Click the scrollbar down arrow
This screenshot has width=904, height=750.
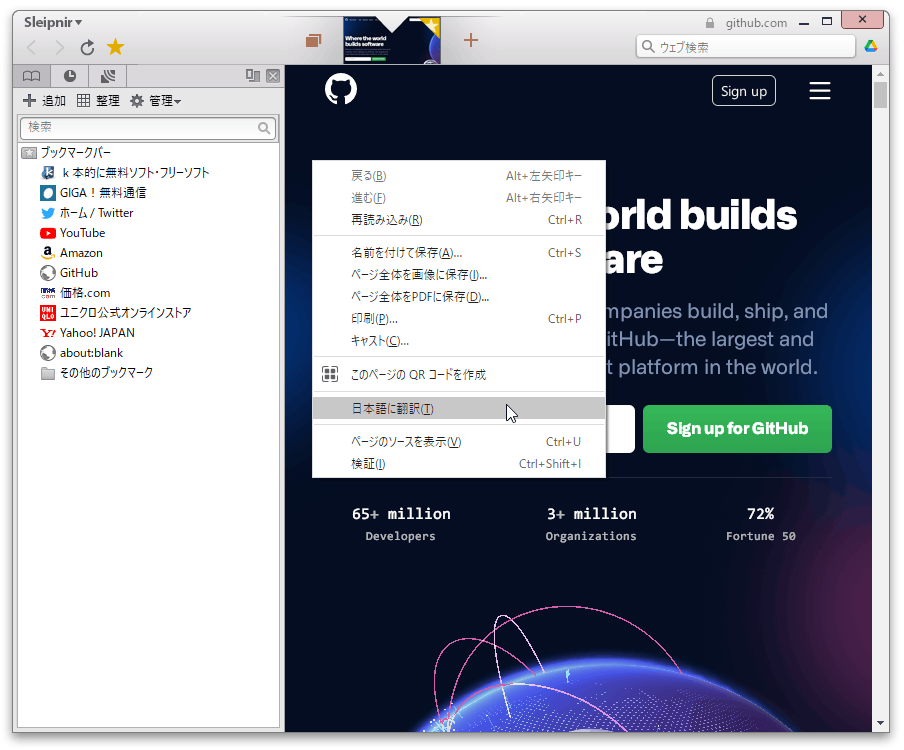tap(880, 723)
